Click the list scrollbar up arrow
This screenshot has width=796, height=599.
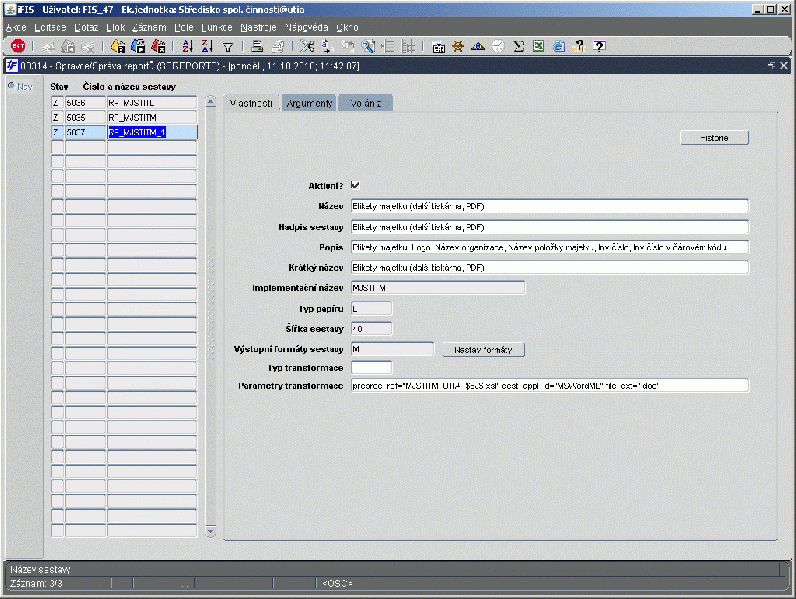(210, 102)
